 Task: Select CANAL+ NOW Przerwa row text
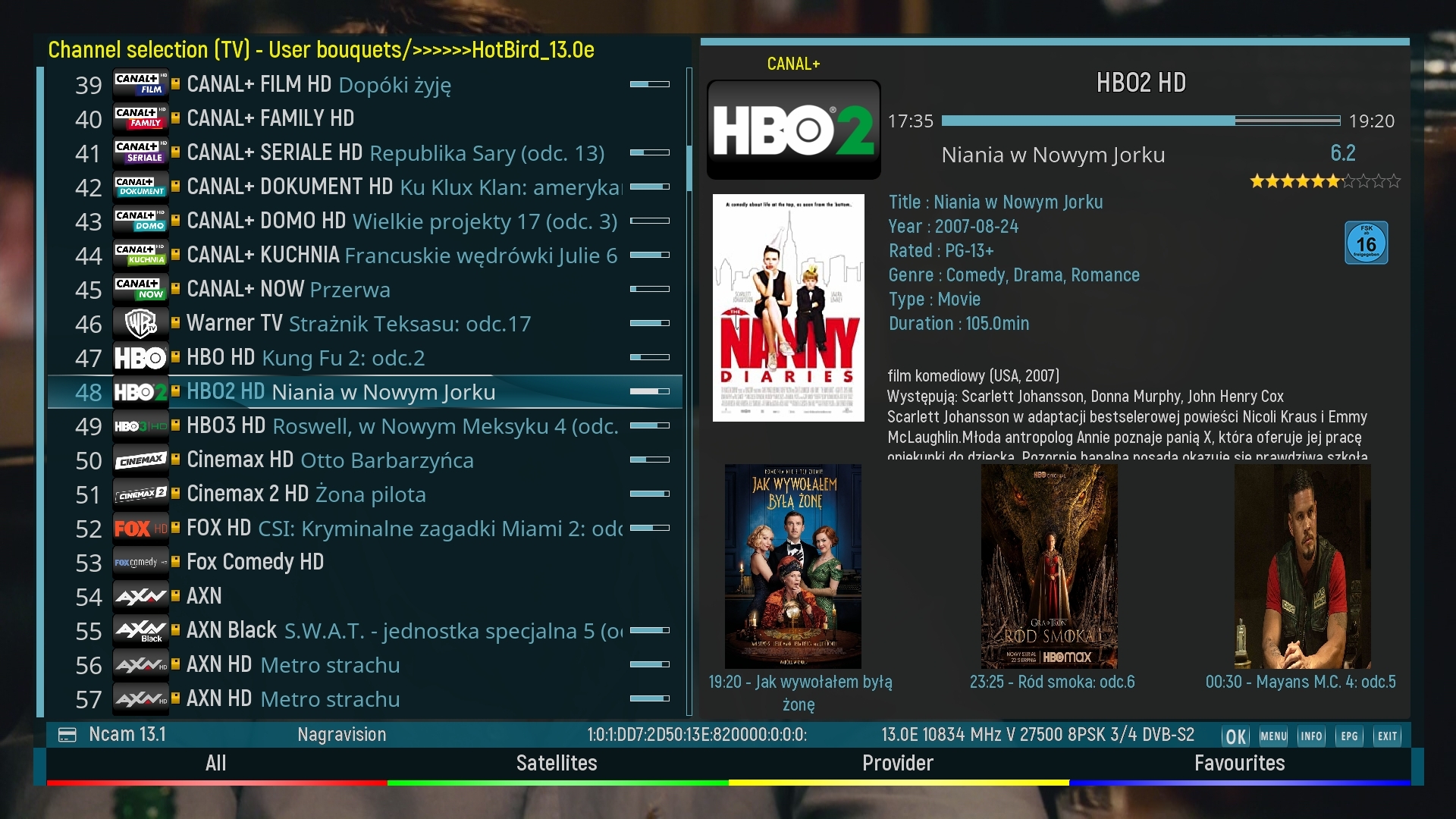tap(289, 289)
